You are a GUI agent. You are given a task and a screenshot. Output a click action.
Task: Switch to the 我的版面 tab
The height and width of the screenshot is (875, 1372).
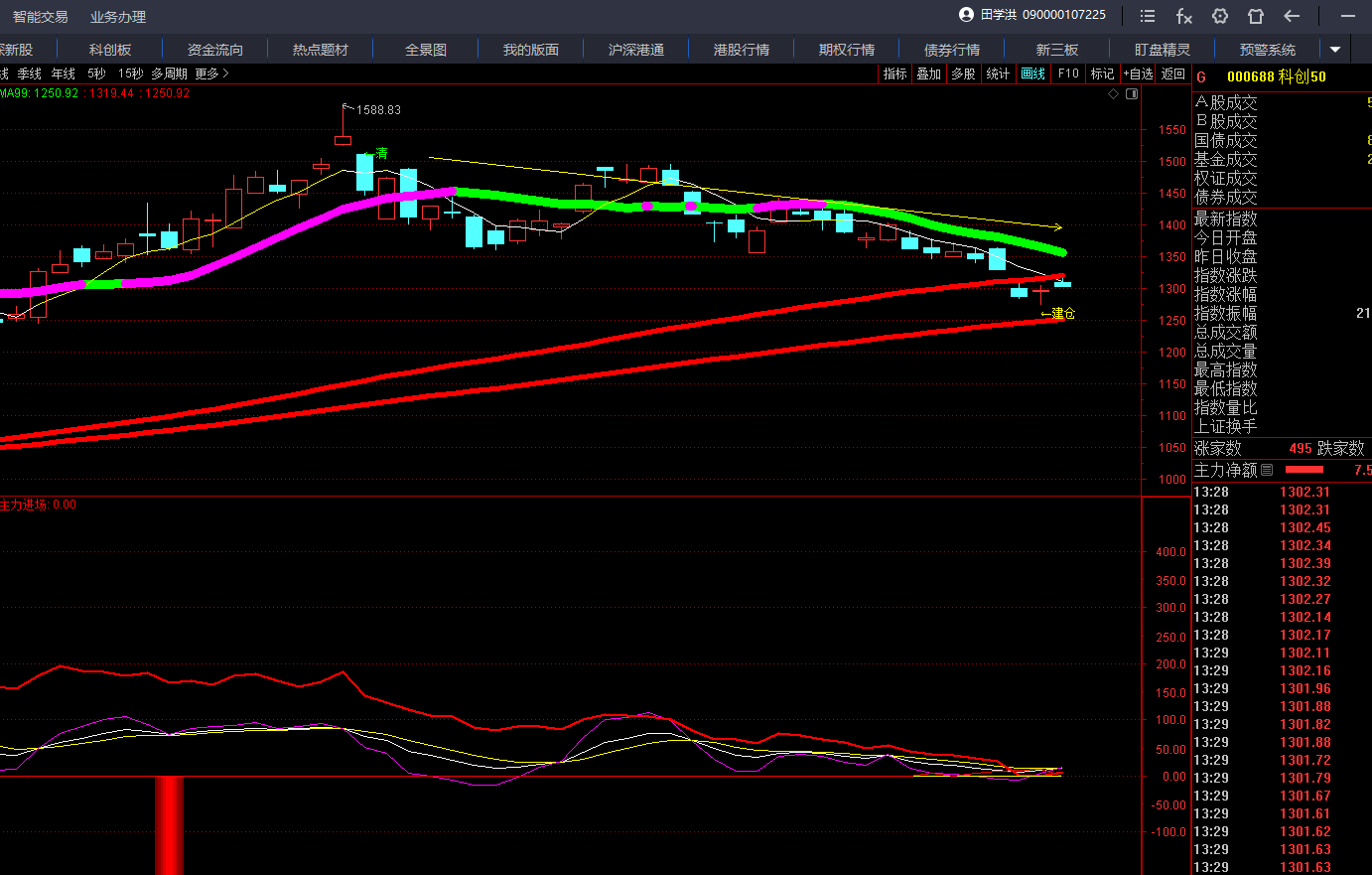pyautogui.click(x=531, y=50)
